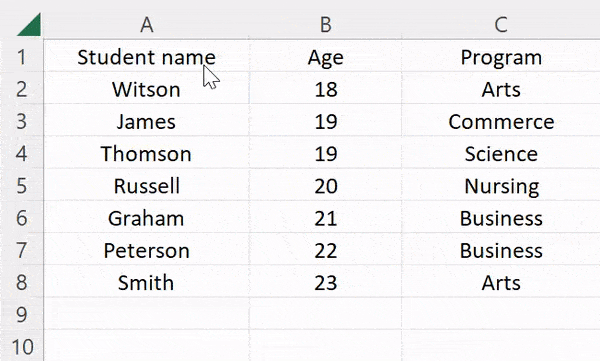Select the cell containing Peterson
Screen dimensions: 600x361
(x=147, y=250)
